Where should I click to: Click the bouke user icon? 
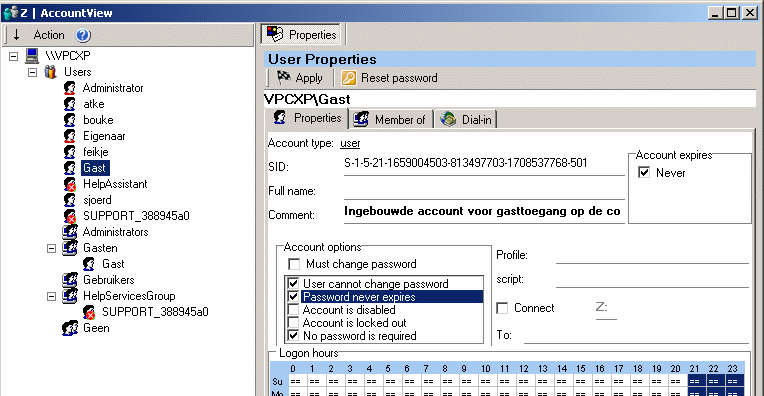70,120
